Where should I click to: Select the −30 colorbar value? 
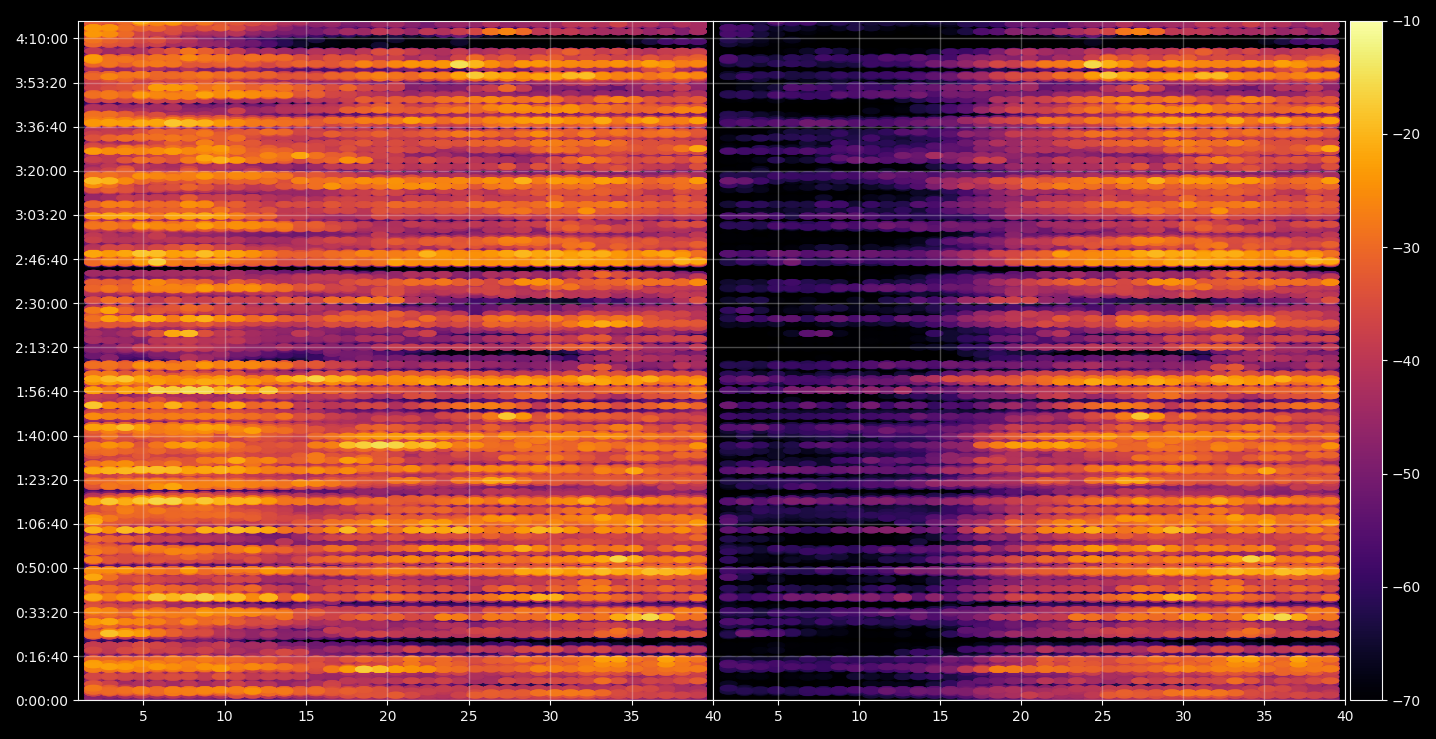pyautogui.click(x=1405, y=247)
